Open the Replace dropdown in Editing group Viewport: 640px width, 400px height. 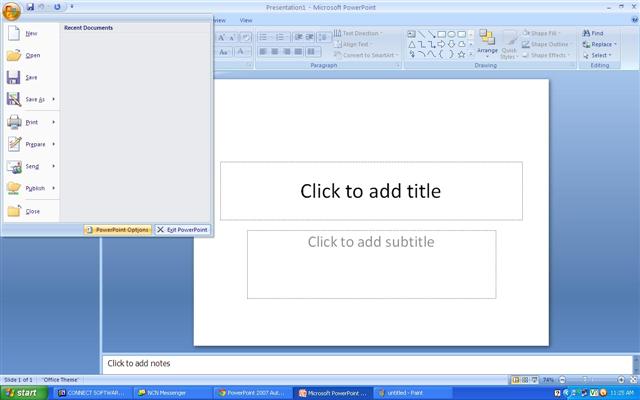coord(616,44)
